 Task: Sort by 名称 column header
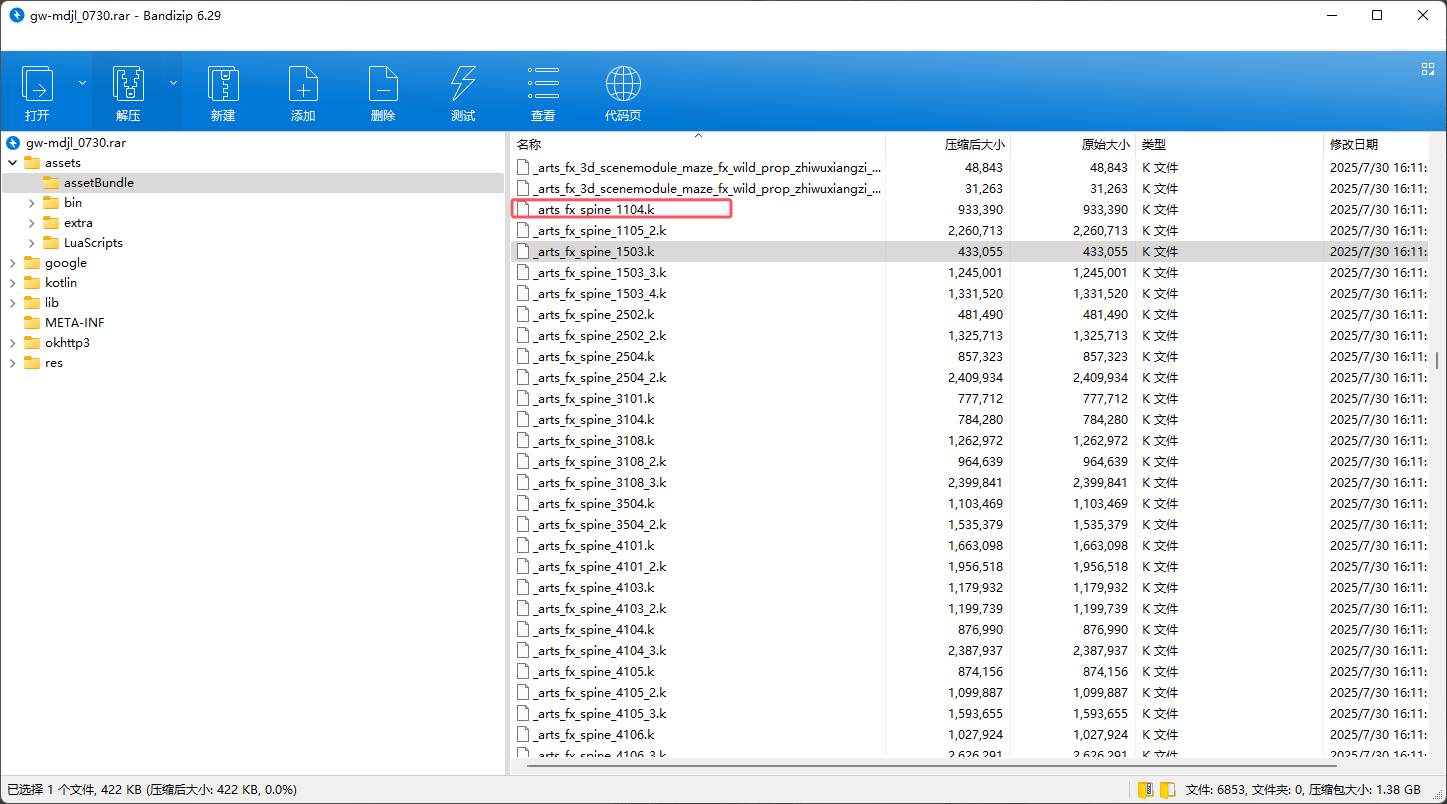click(x=698, y=145)
